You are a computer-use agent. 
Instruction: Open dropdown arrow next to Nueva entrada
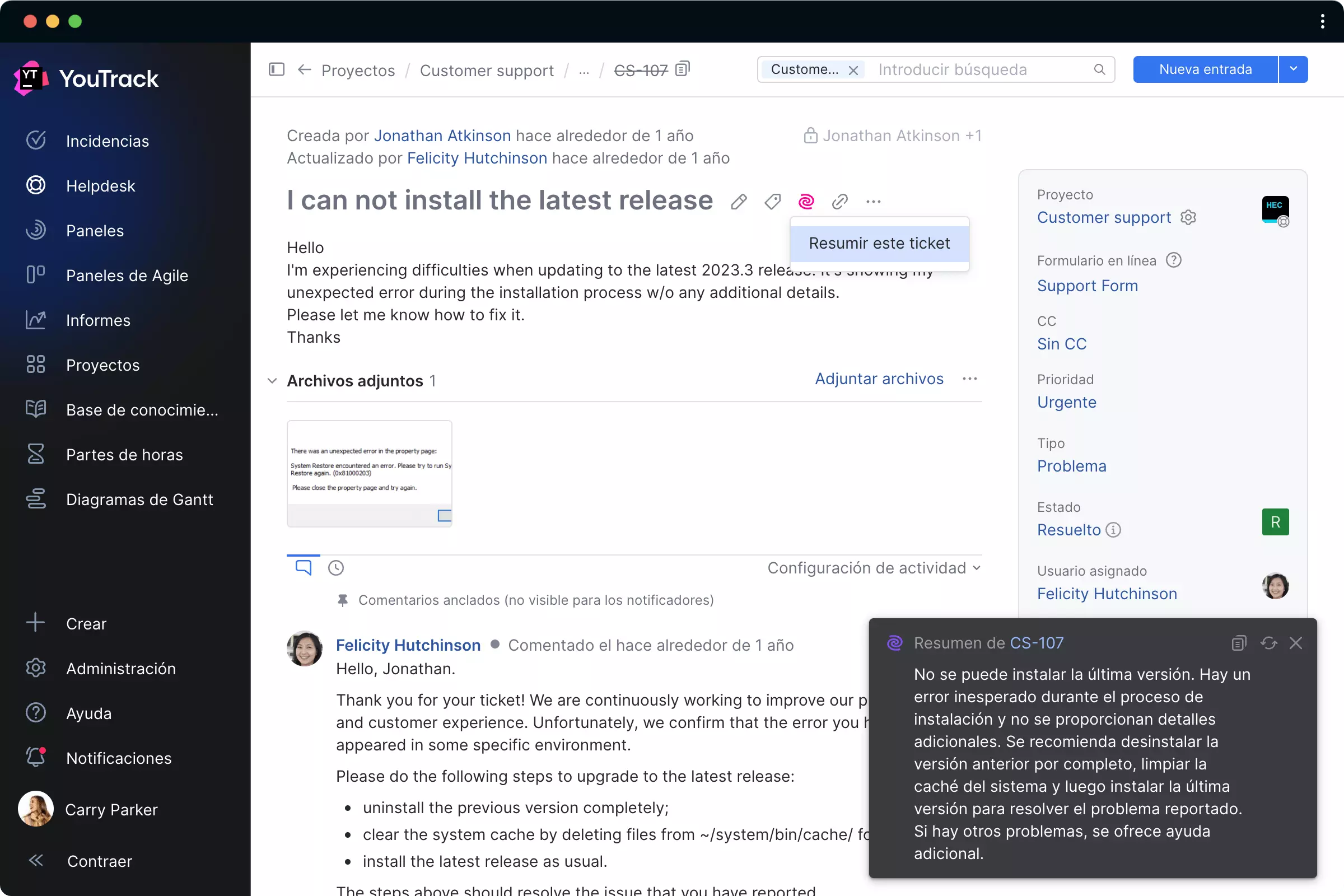1293,69
